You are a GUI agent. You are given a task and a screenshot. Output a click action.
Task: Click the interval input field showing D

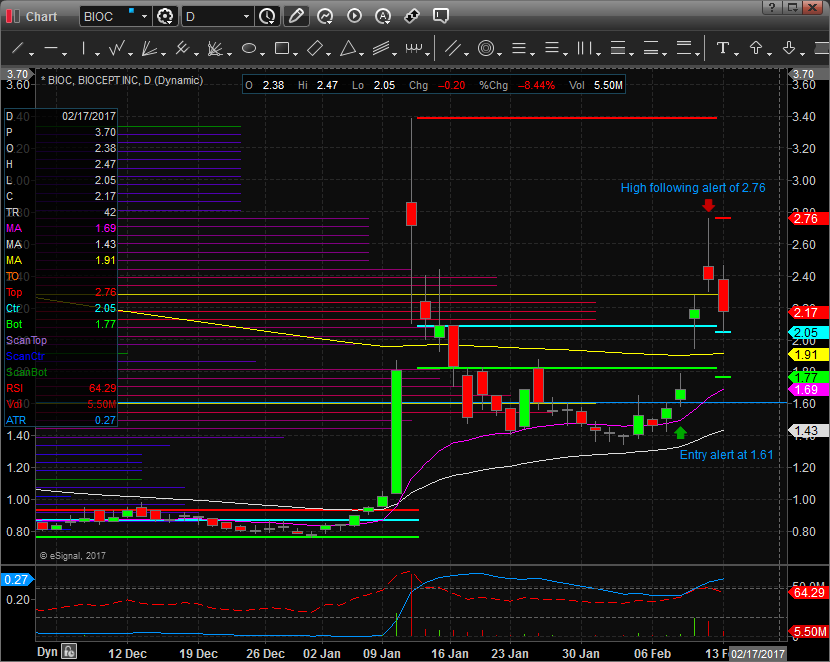[x=212, y=16]
